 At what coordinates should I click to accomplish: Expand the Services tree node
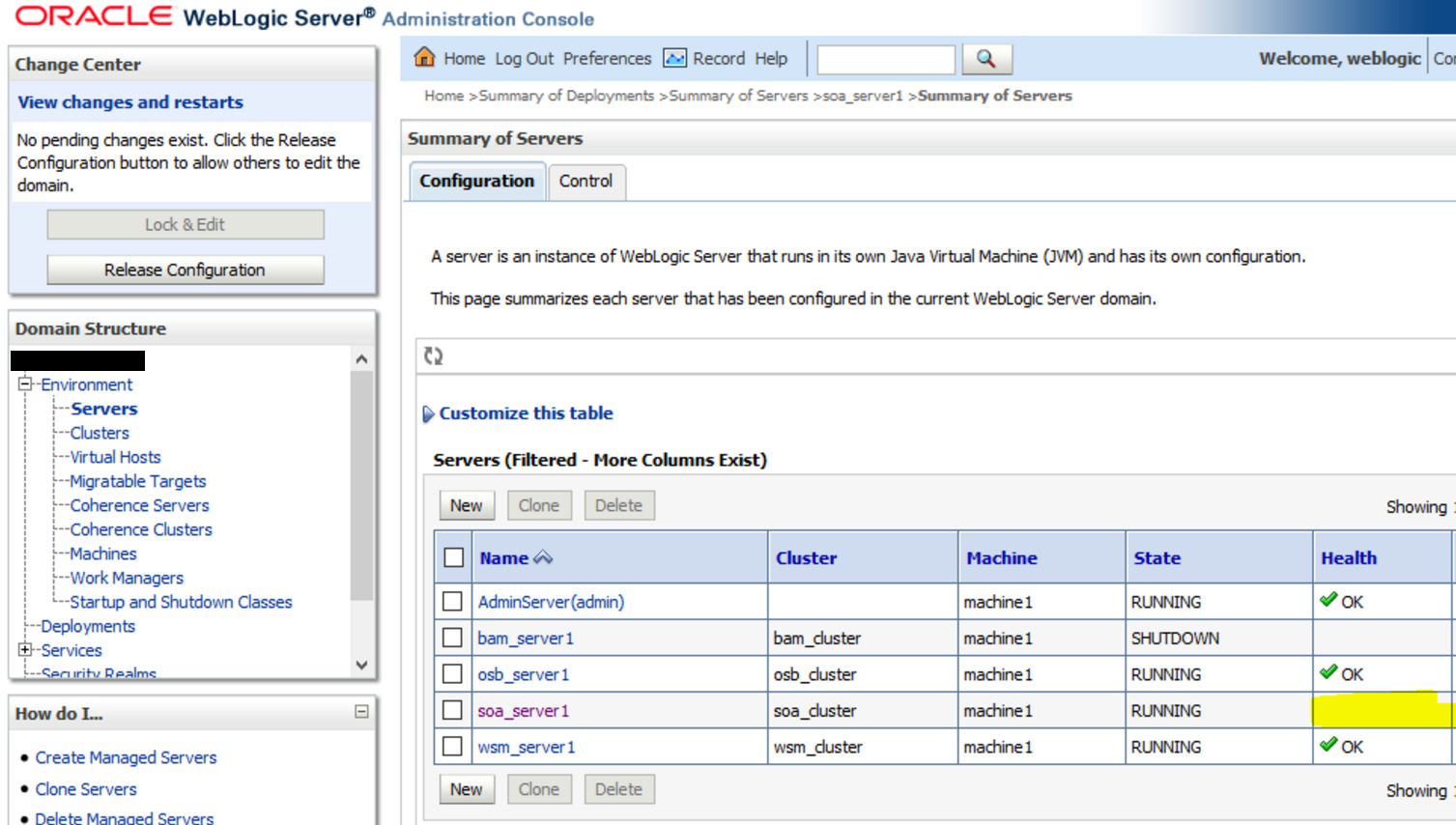point(23,650)
